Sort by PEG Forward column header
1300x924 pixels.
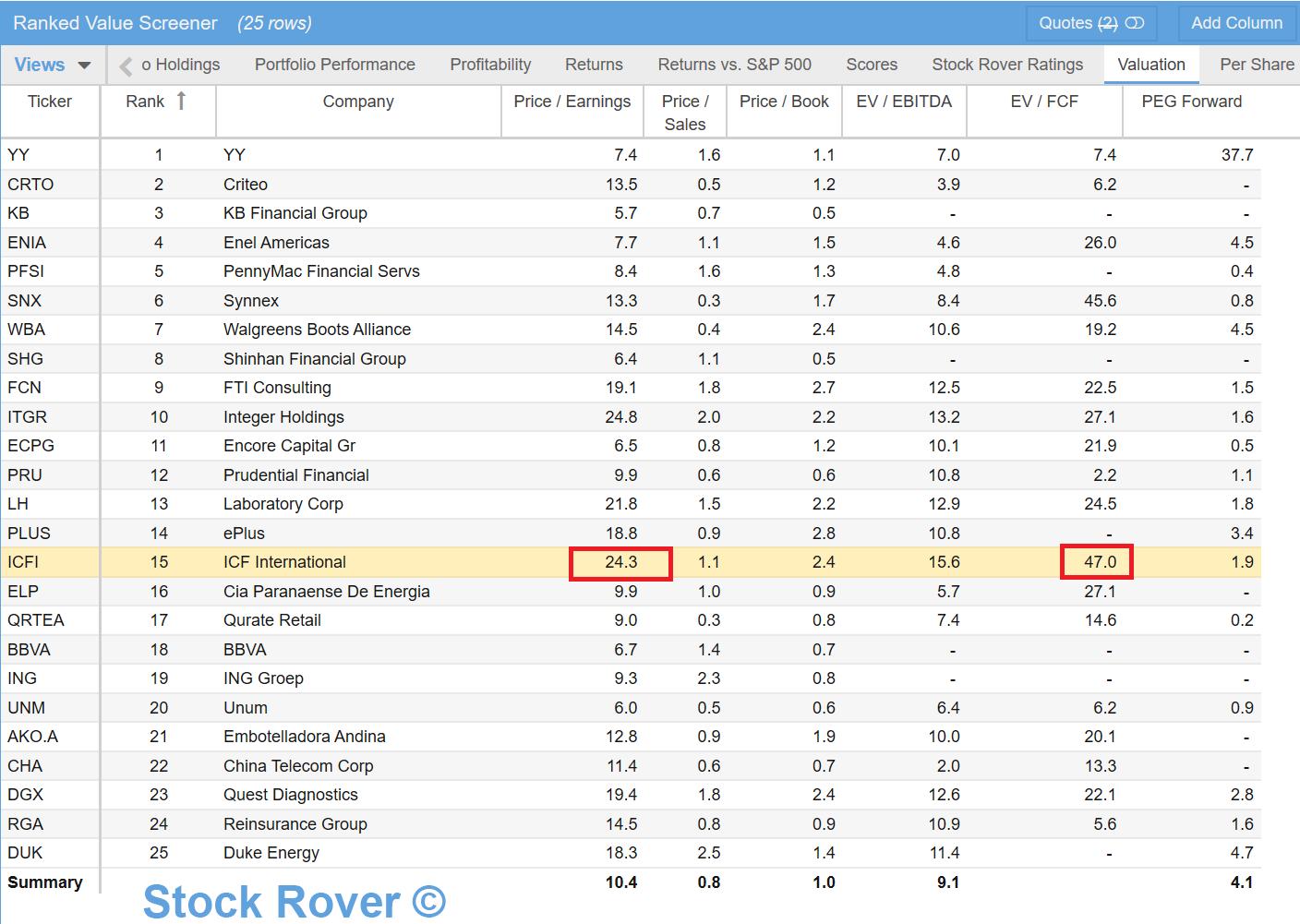point(1192,102)
